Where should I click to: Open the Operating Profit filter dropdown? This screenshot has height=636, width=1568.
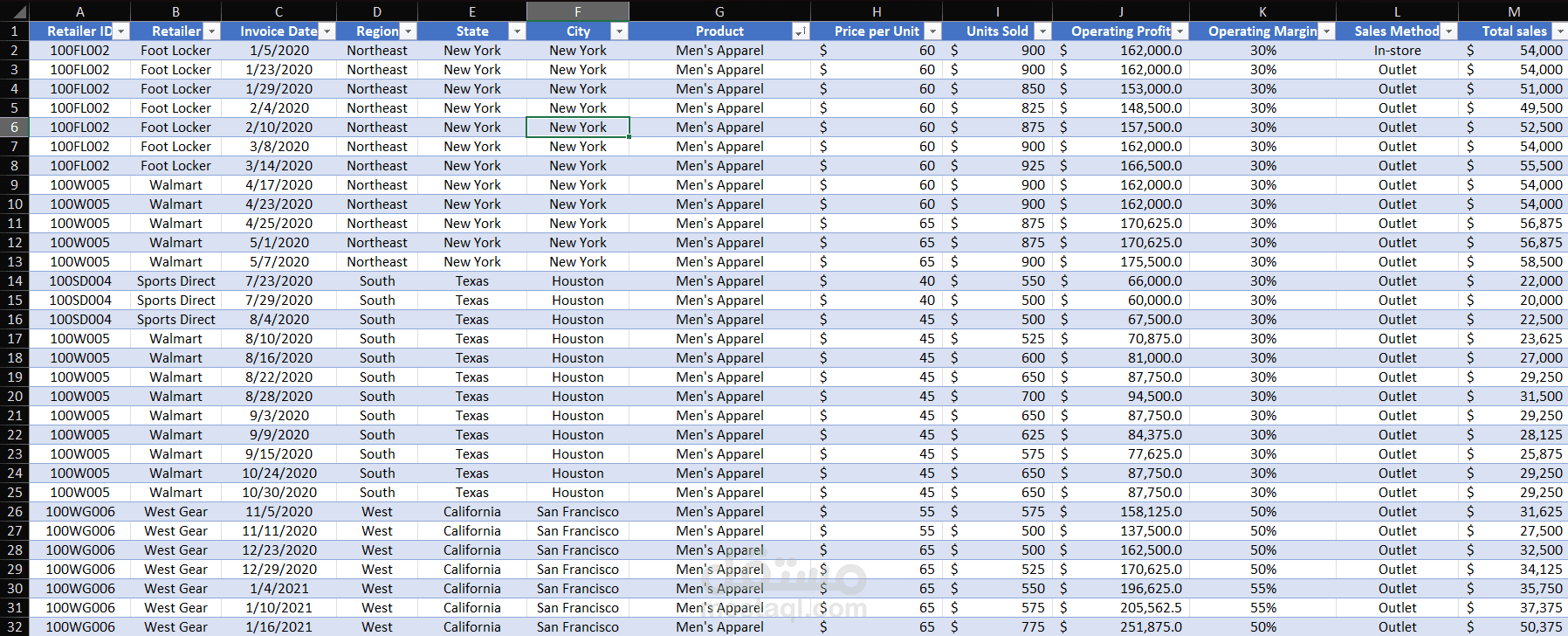point(1179,31)
